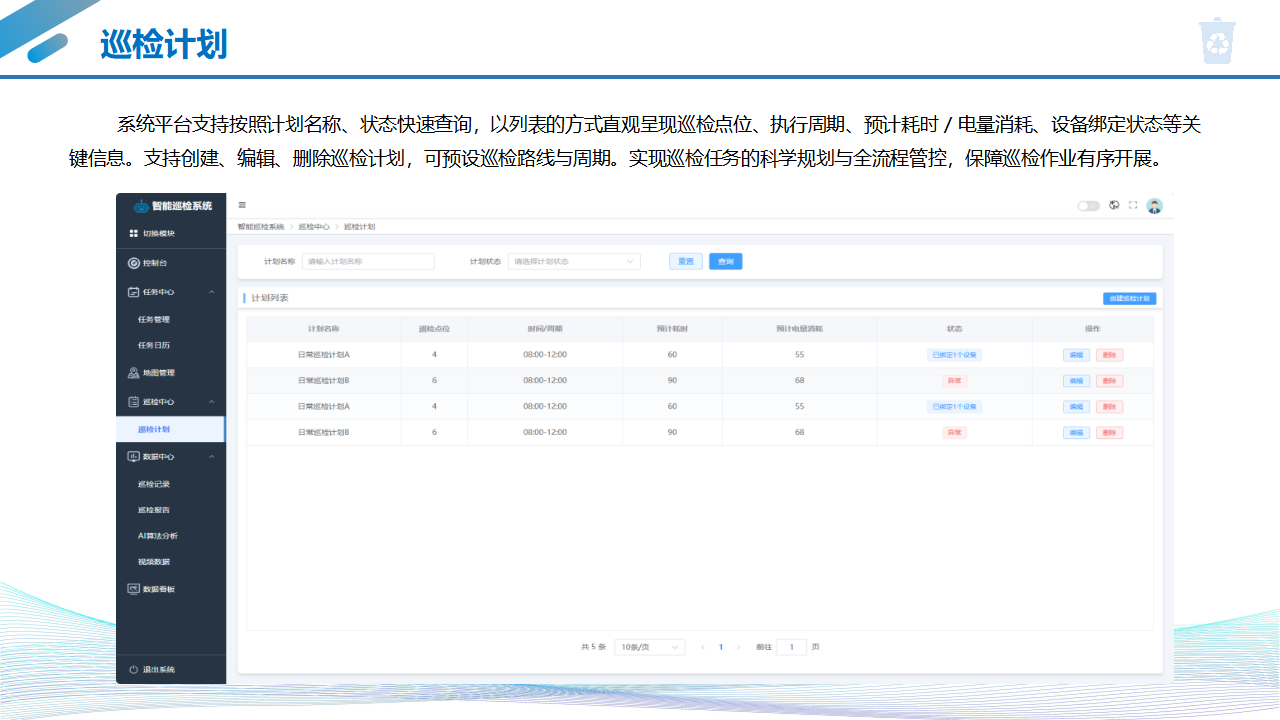Click the 共 5 条 total count text

594,647
